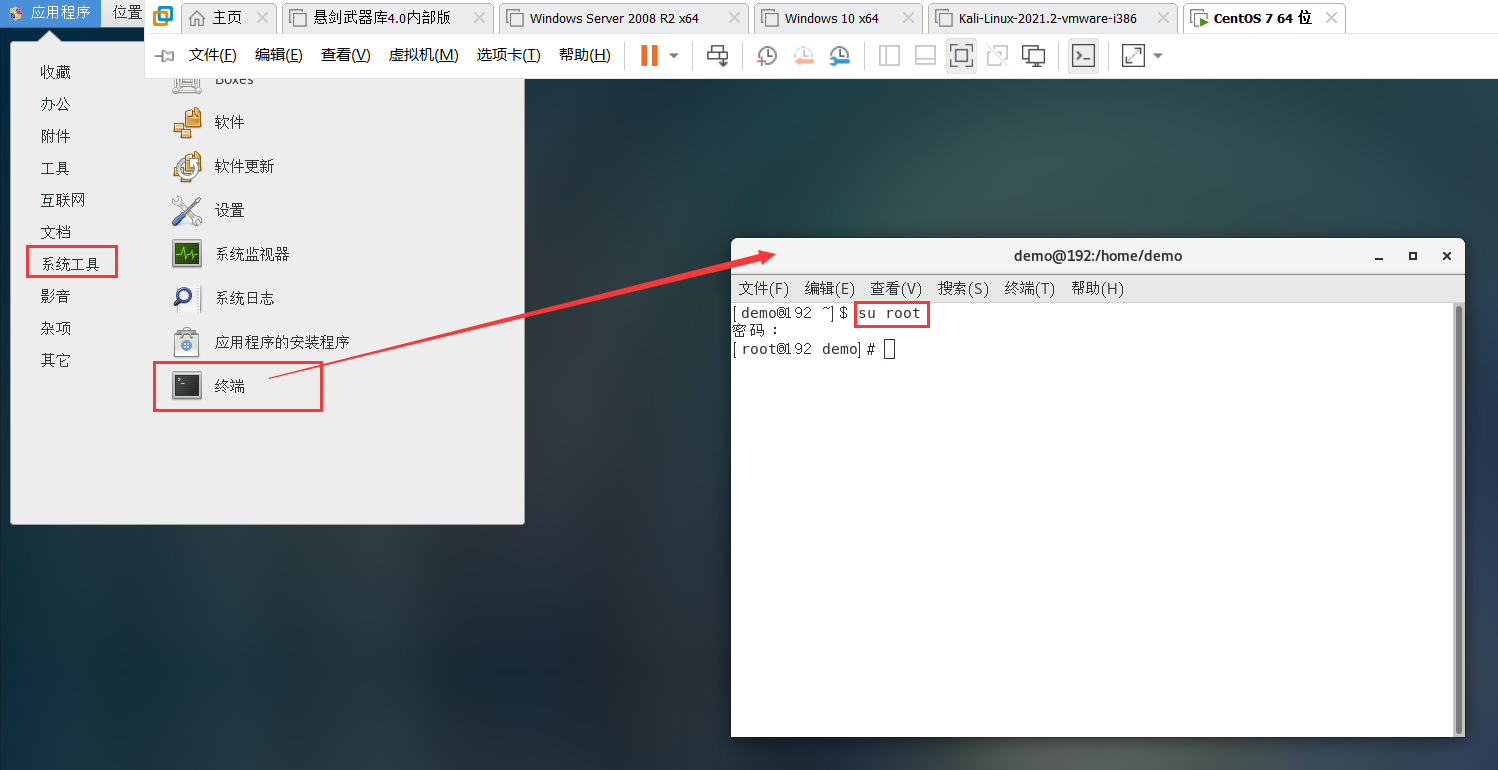The width and height of the screenshot is (1498, 770).
Task: Click the multiple monitors icon
Action: coord(1033,56)
